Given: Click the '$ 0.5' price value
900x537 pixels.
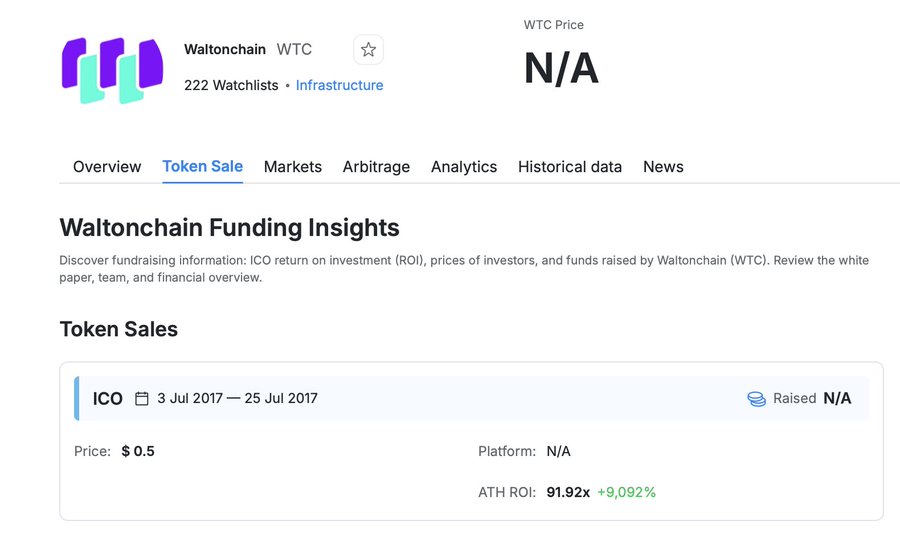Looking at the screenshot, I should [138, 452].
